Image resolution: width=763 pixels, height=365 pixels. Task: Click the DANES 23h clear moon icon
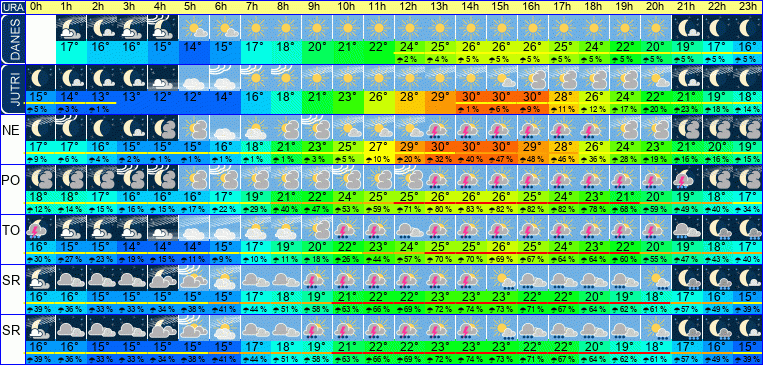coord(748,27)
